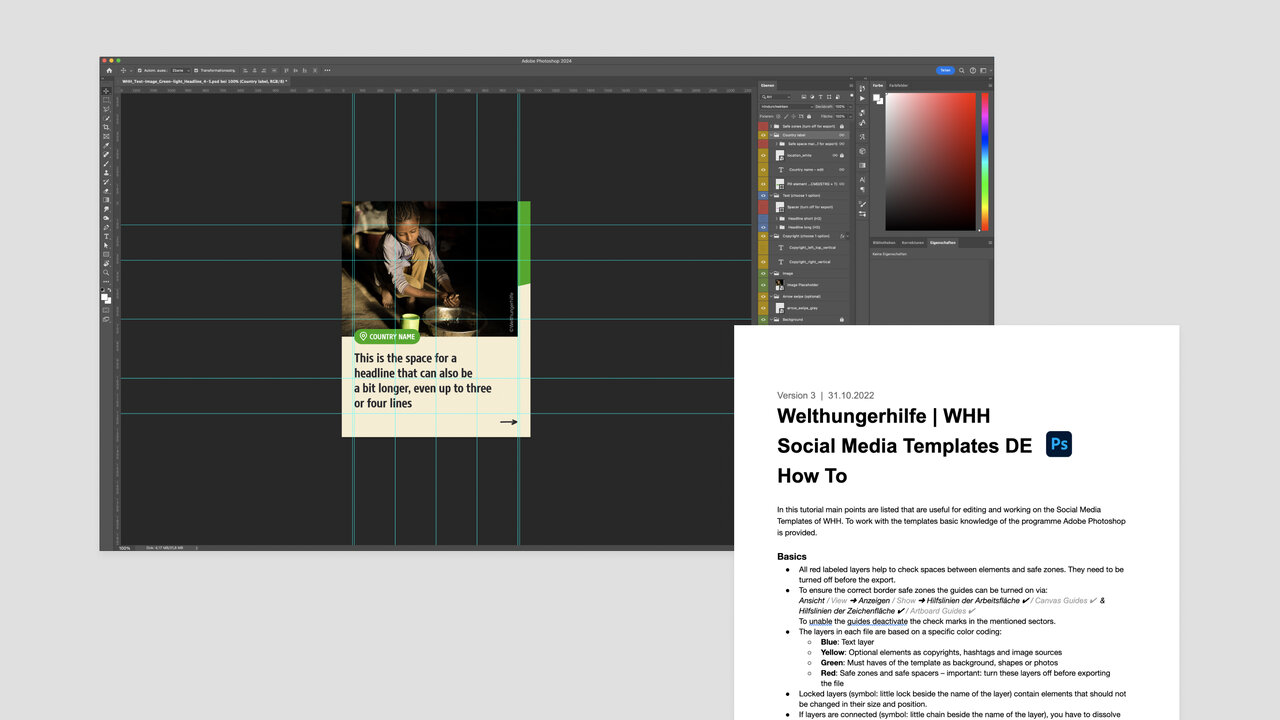Select the Horizontal Type tool
Viewport: 1280px width, 720px height.
(106, 236)
